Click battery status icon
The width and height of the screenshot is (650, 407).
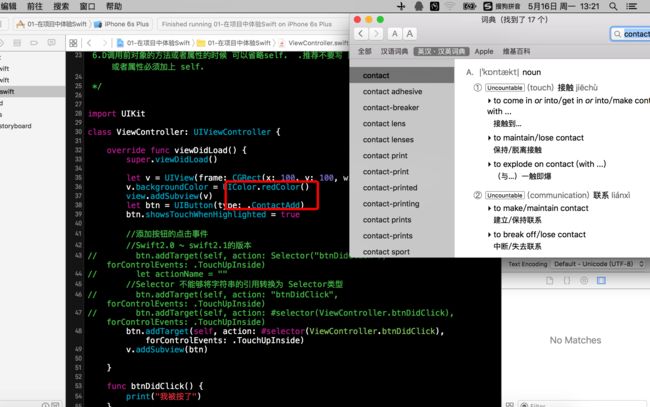pyautogui.click(x=469, y=6)
